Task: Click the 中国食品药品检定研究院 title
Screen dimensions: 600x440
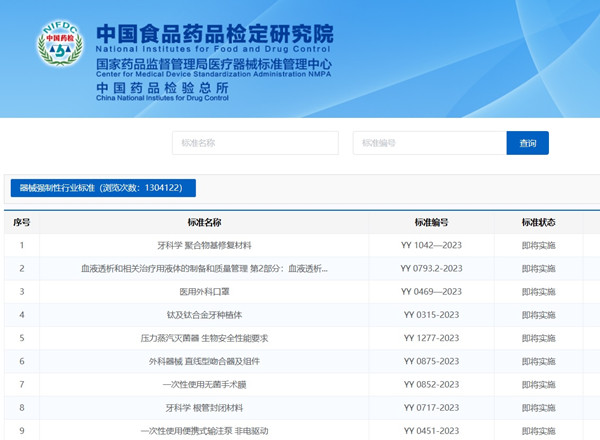Action: tap(215, 34)
